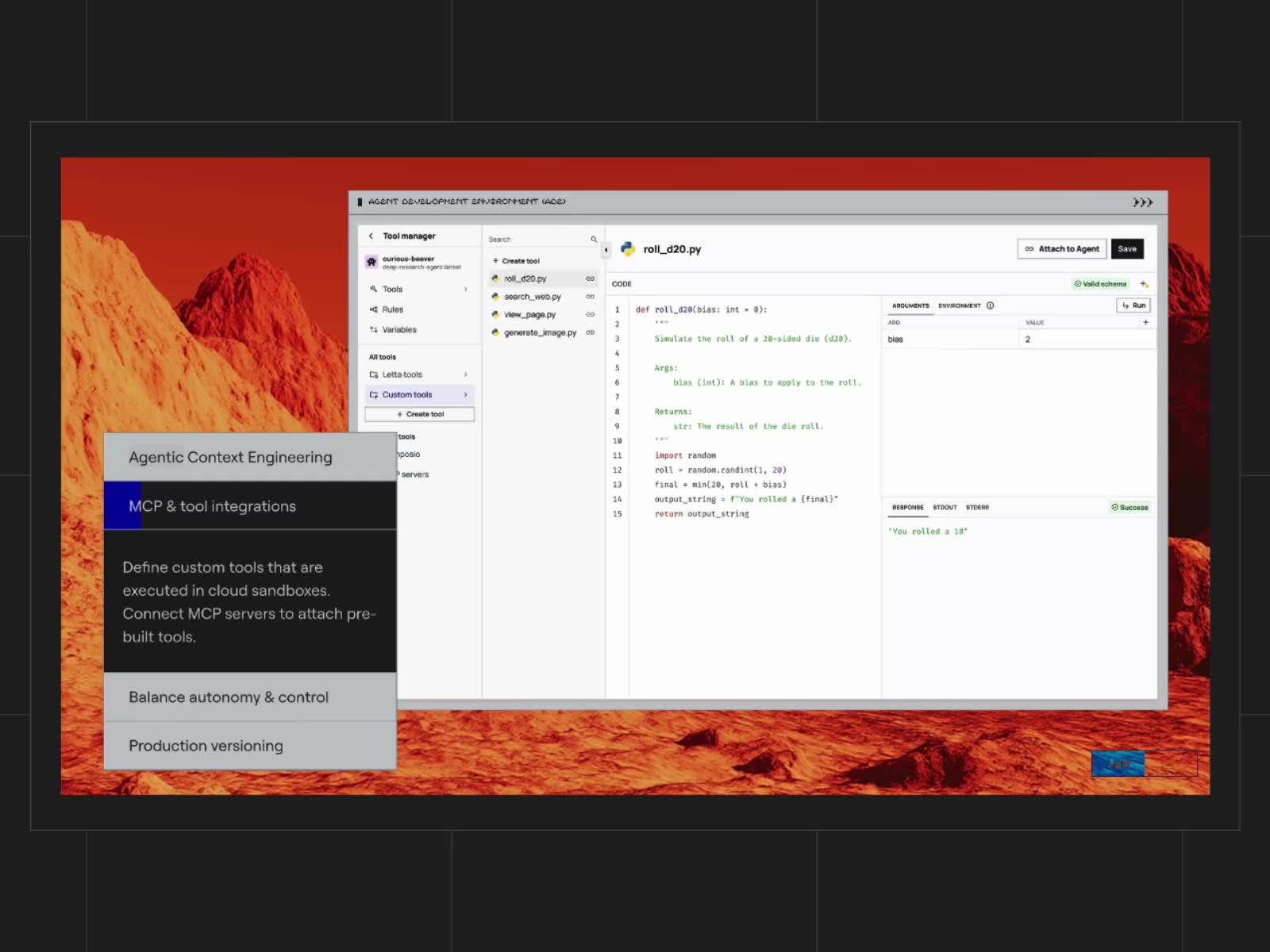The image size is (1270, 952).
Task: Collapse the tool list with the arrow toggle
Action: (606, 250)
